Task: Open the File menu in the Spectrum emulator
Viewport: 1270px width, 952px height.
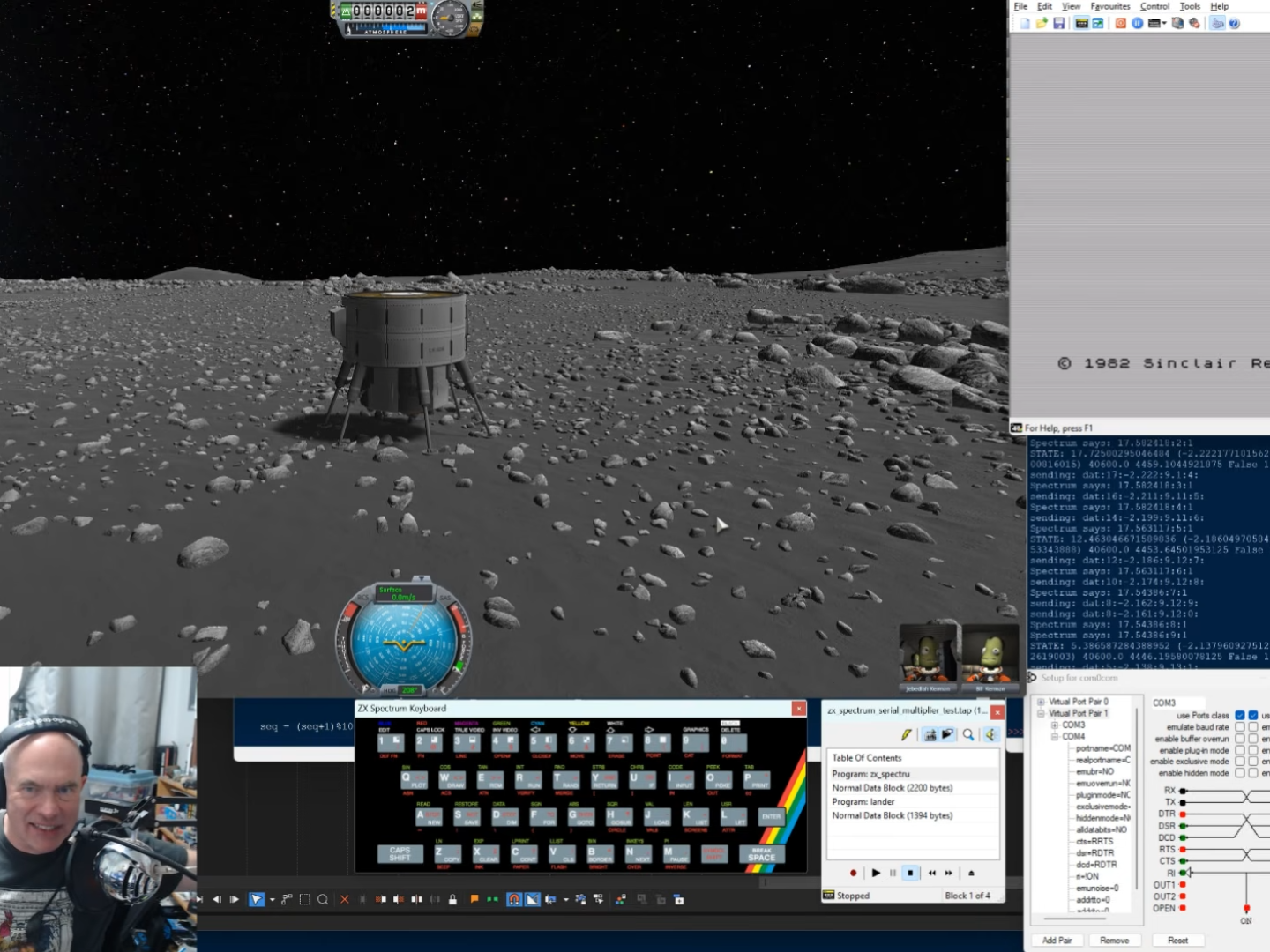Action: [1020, 6]
